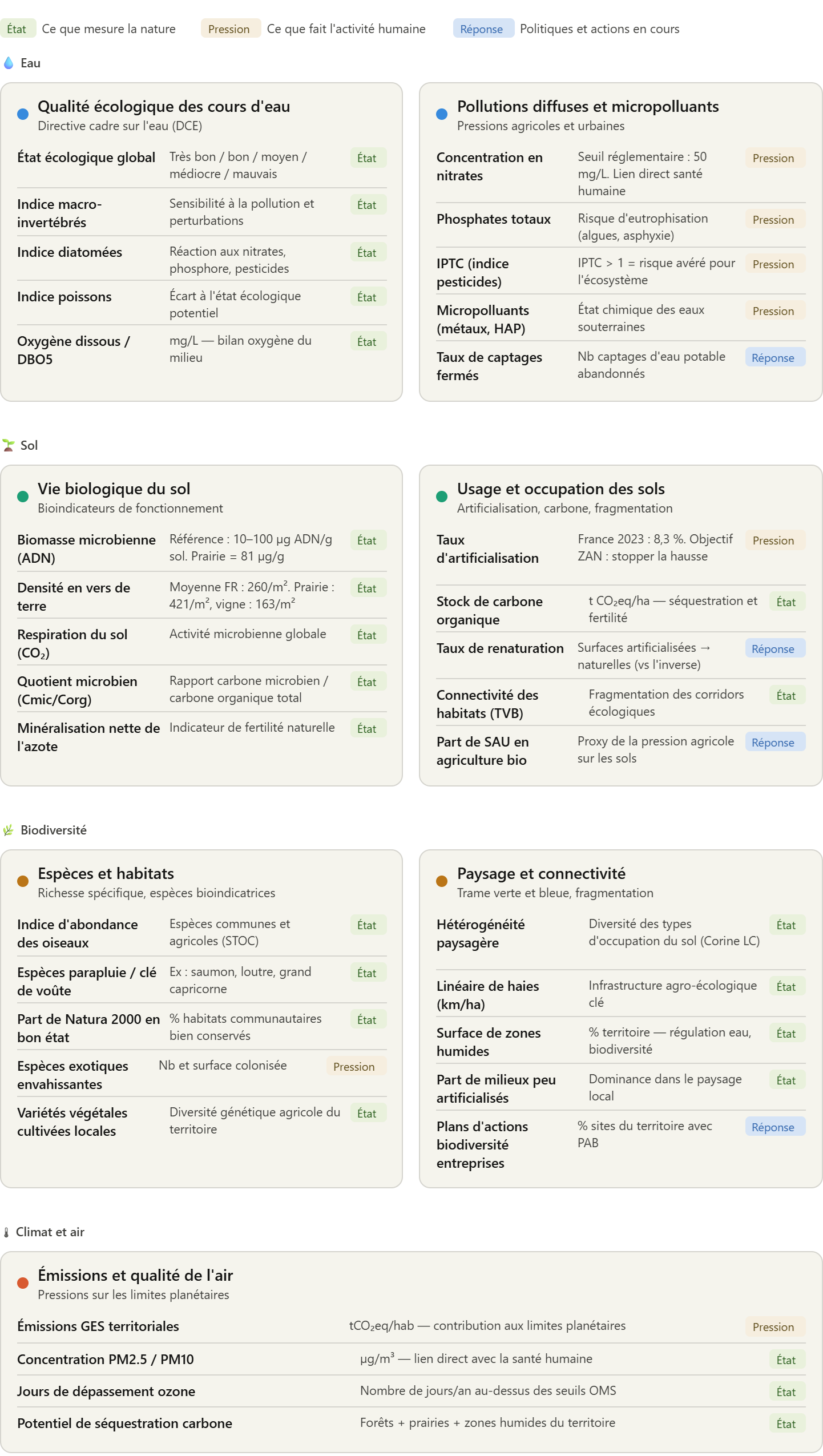This screenshot has width=823, height=1456.
Task: Click the orange dot beside Paysage et connectivité
Action: pyautogui.click(x=442, y=881)
